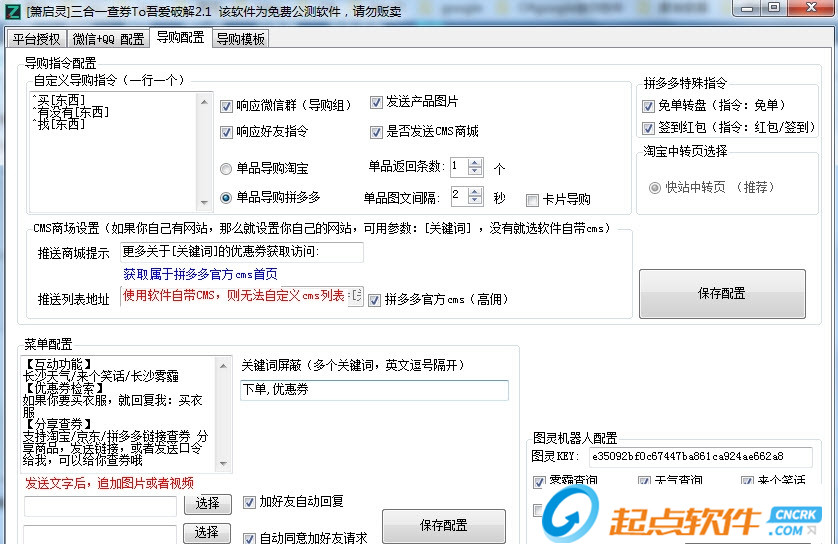
Task: Click 保存配置 button in 导购指令配置 section
Action: coord(722,294)
